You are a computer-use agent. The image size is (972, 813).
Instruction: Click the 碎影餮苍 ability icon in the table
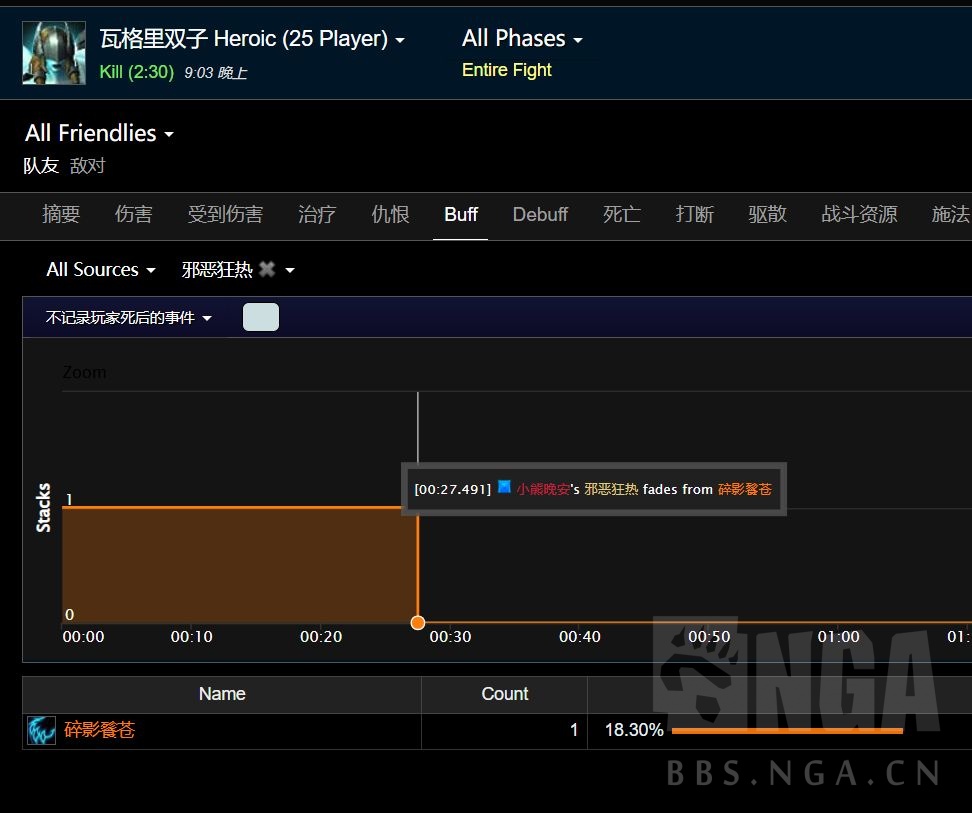click(x=41, y=730)
